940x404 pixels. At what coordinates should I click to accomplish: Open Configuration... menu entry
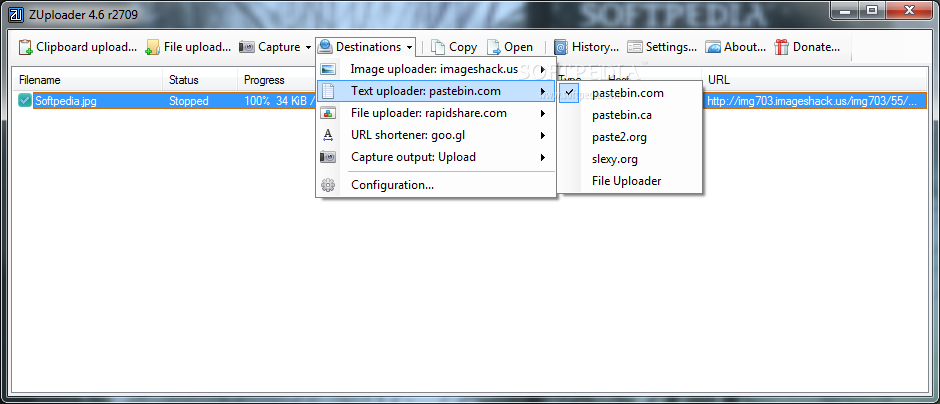tap(436, 185)
